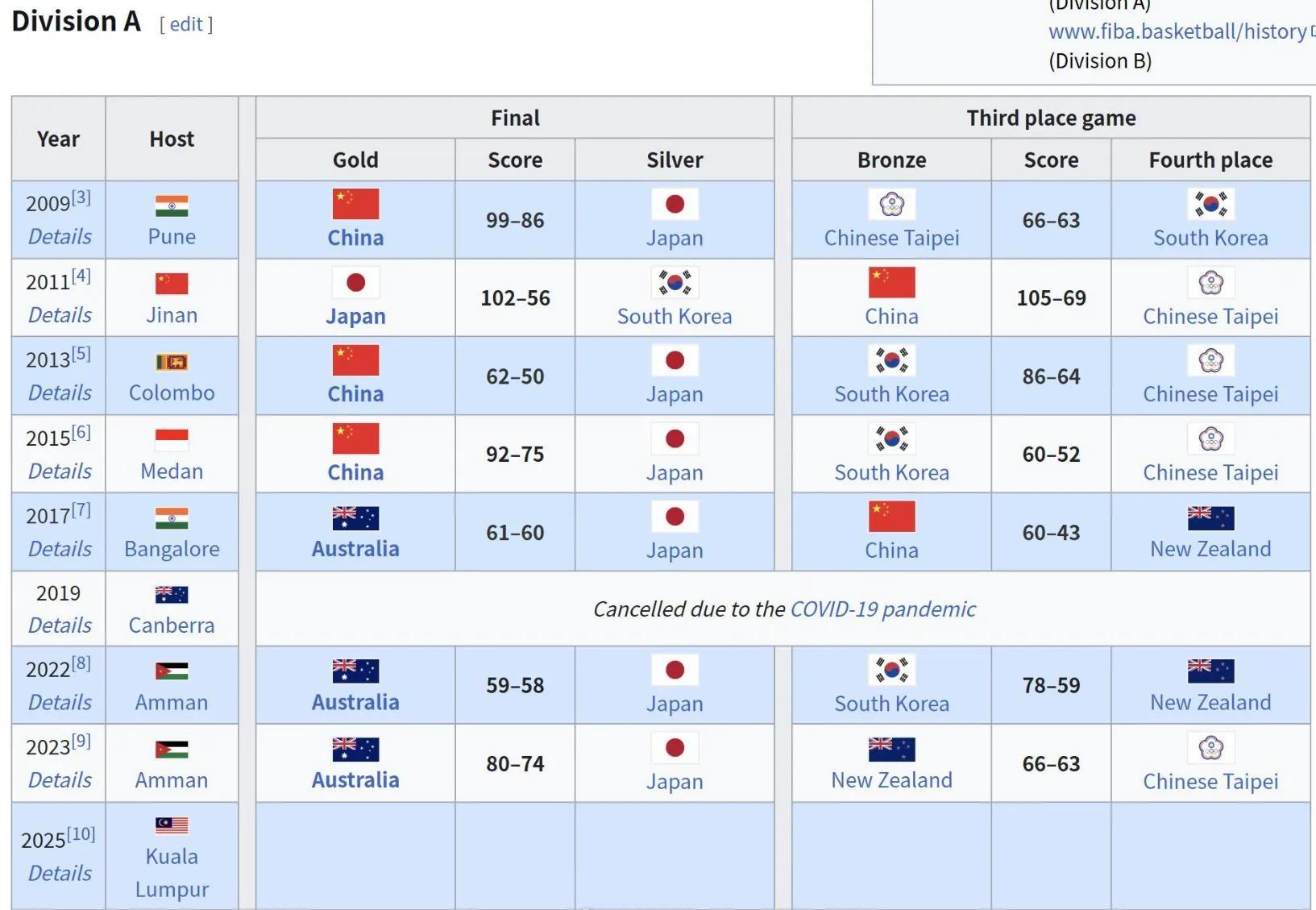Viewport: 1316px width, 910px height.
Task: Click citation reference 10 next to 2025
Action: pos(81,834)
